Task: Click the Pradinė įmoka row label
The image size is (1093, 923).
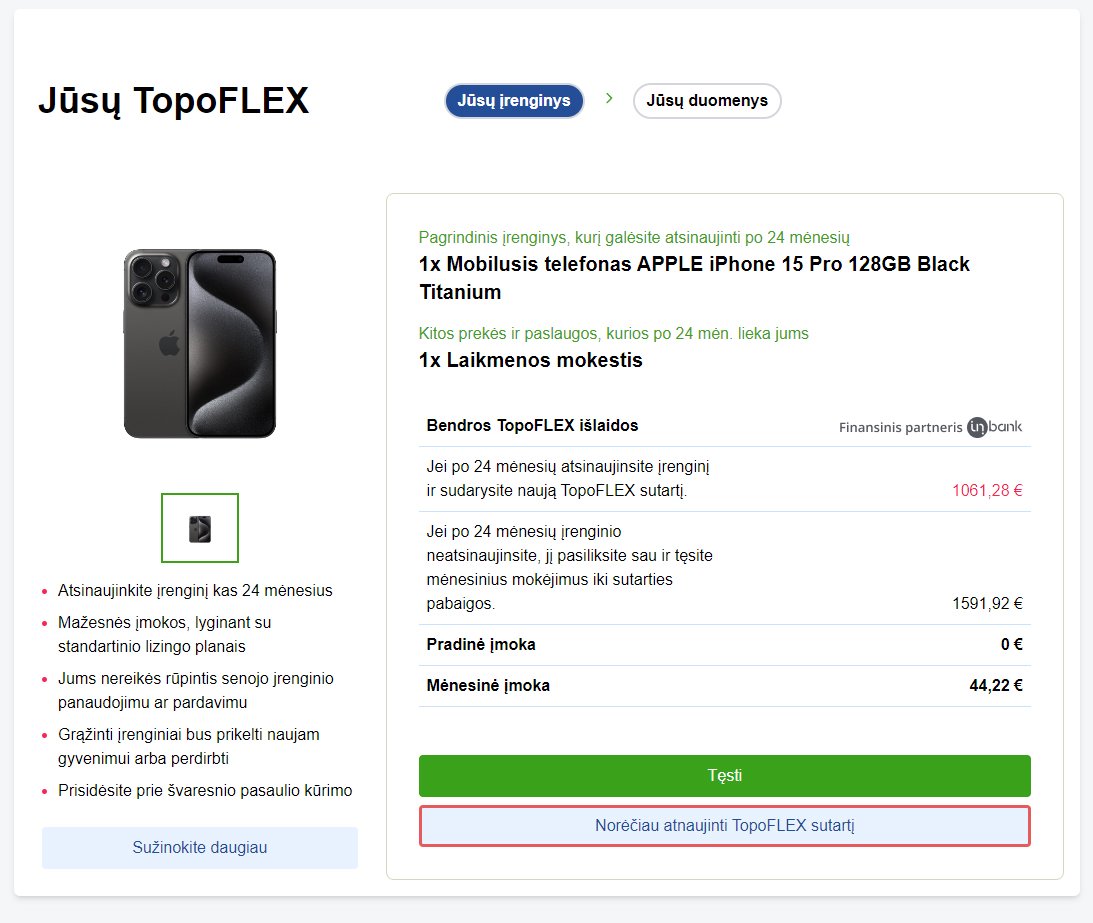Action: click(481, 645)
